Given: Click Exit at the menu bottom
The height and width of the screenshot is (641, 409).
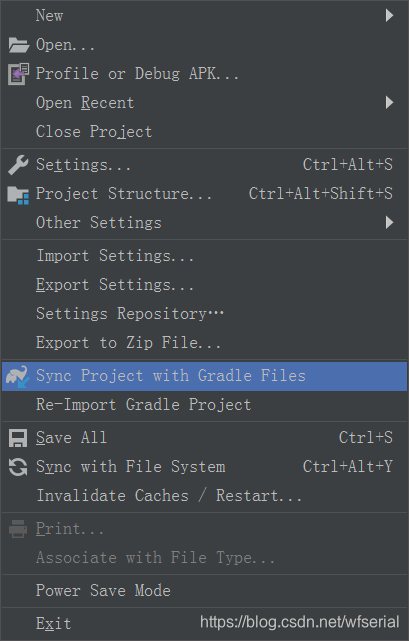Looking at the screenshot, I should tap(54, 623).
